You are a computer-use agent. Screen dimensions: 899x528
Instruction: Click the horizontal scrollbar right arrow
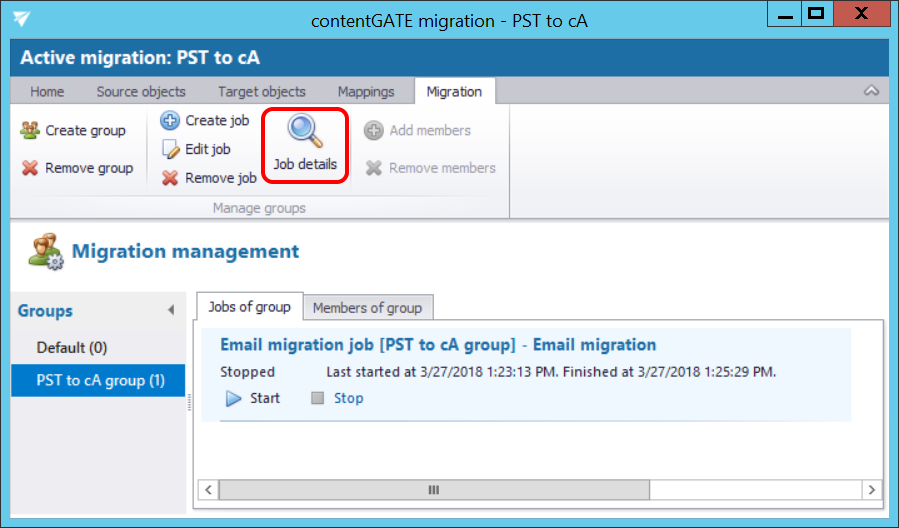tap(872, 490)
